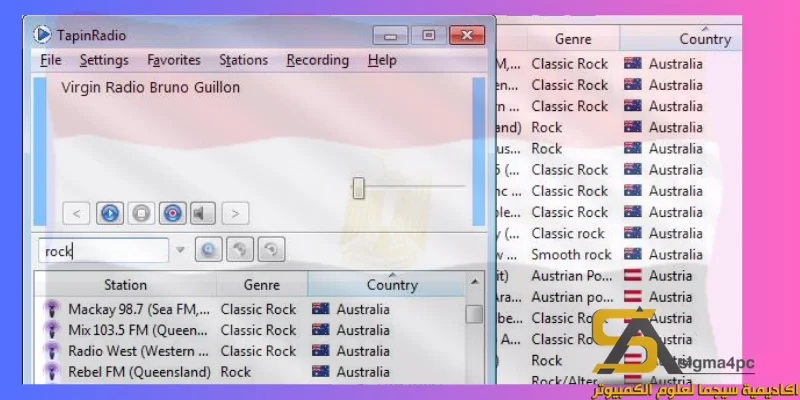
Task: Click Classic Rock genre of Radio West
Action: coord(258,351)
